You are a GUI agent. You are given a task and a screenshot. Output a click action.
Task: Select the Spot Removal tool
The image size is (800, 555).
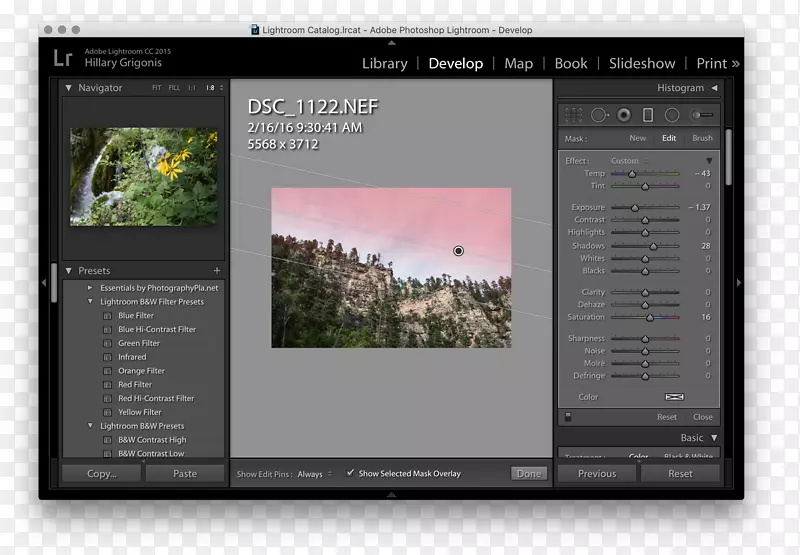[599, 115]
